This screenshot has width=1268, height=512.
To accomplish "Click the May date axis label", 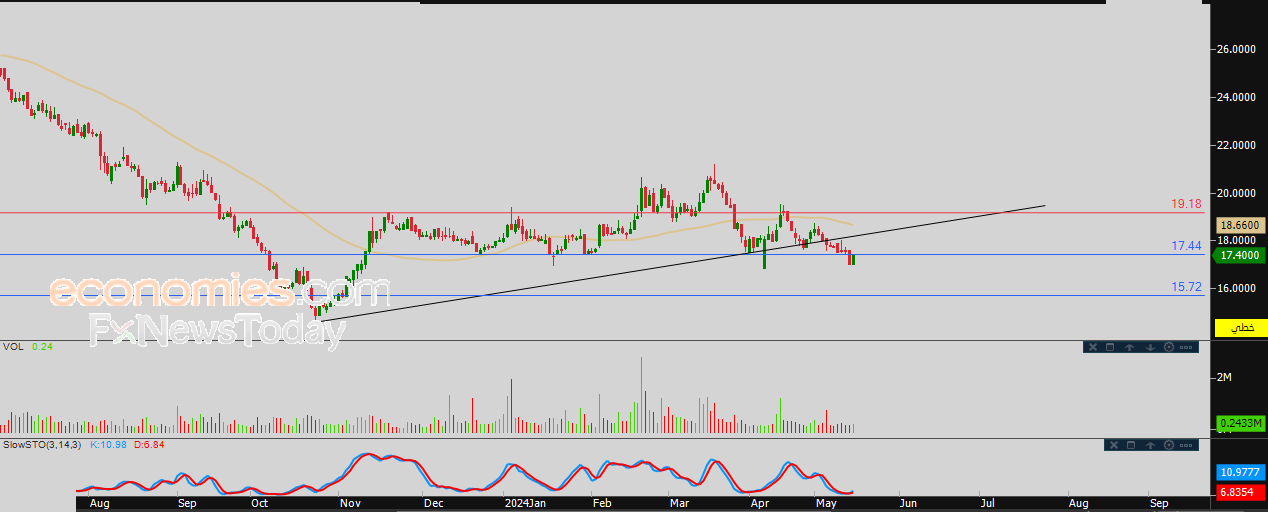I will click(827, 503).
